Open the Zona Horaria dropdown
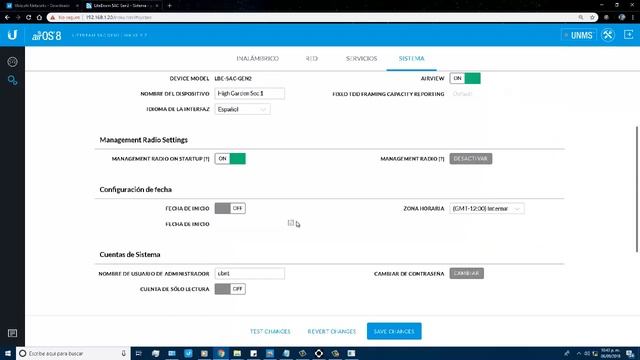640x360 pixels. [x=487, y=209]
